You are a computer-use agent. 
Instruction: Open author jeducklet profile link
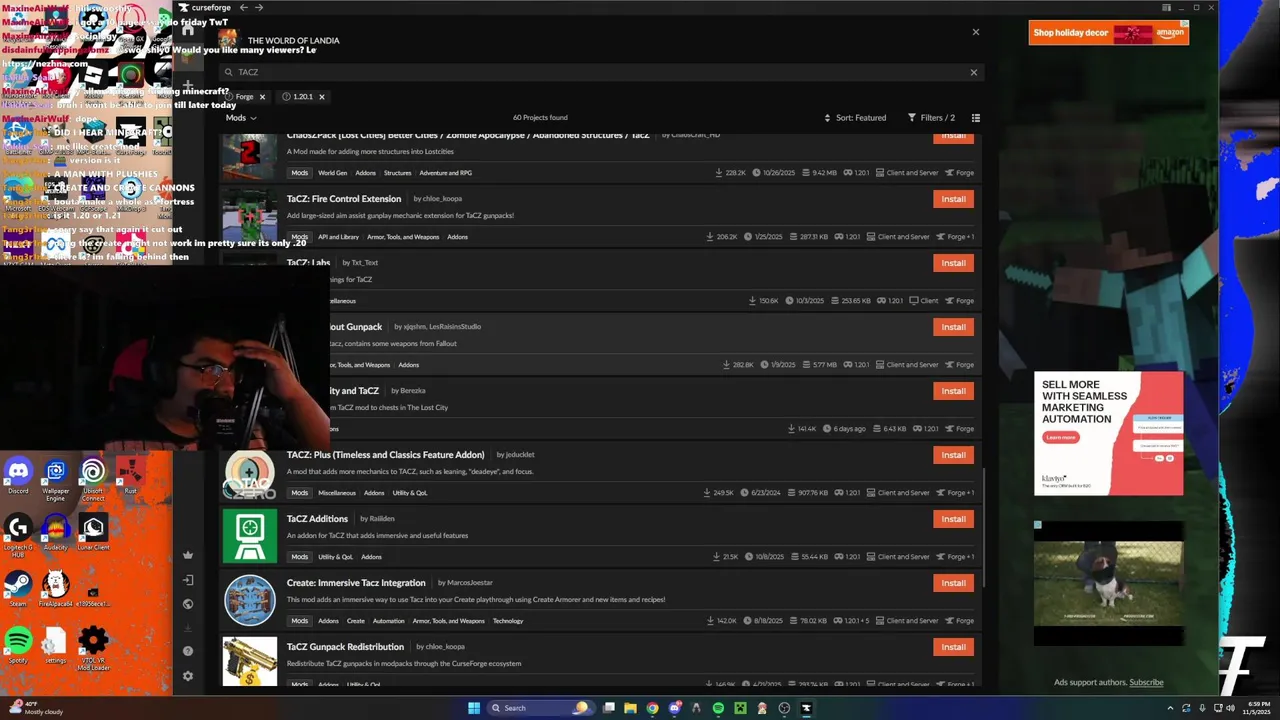tap(520, 455)
